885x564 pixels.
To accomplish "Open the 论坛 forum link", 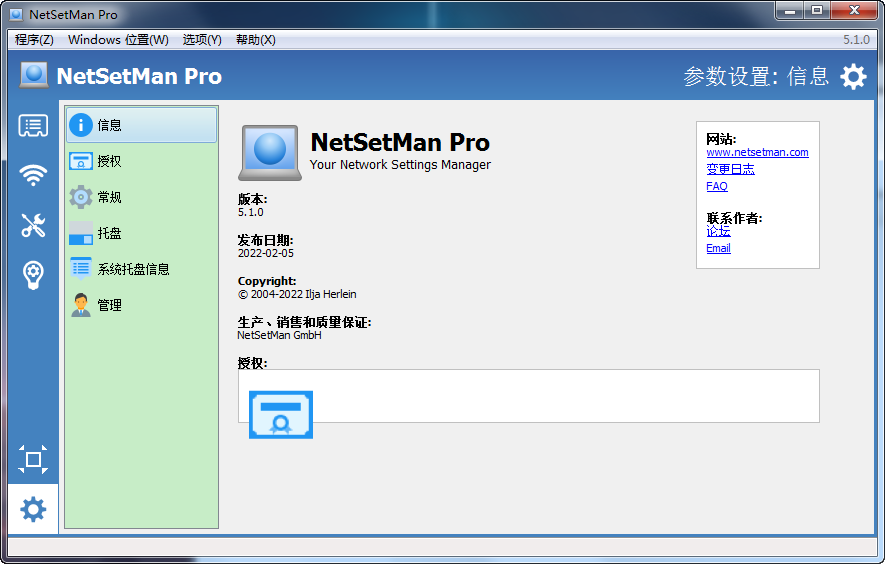I will tap(718, 231).
